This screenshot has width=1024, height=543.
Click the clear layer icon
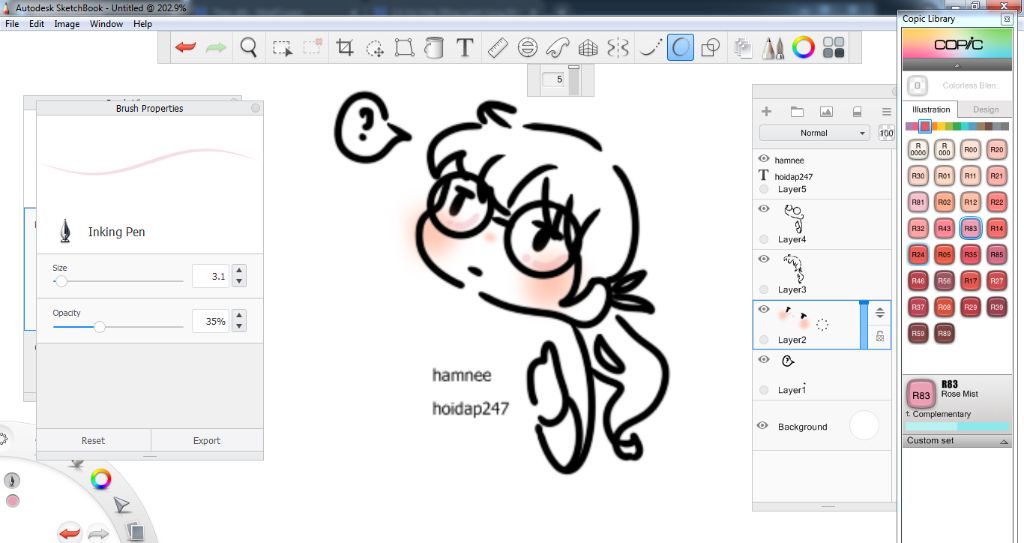[857, 112]
